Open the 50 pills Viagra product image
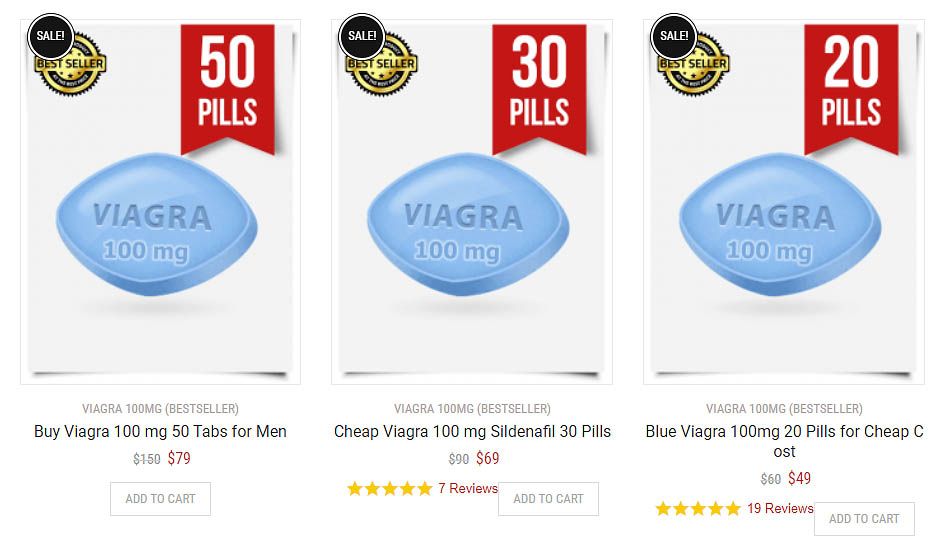The height and width of the screenshot is (554, 942). tap(160, 202)
